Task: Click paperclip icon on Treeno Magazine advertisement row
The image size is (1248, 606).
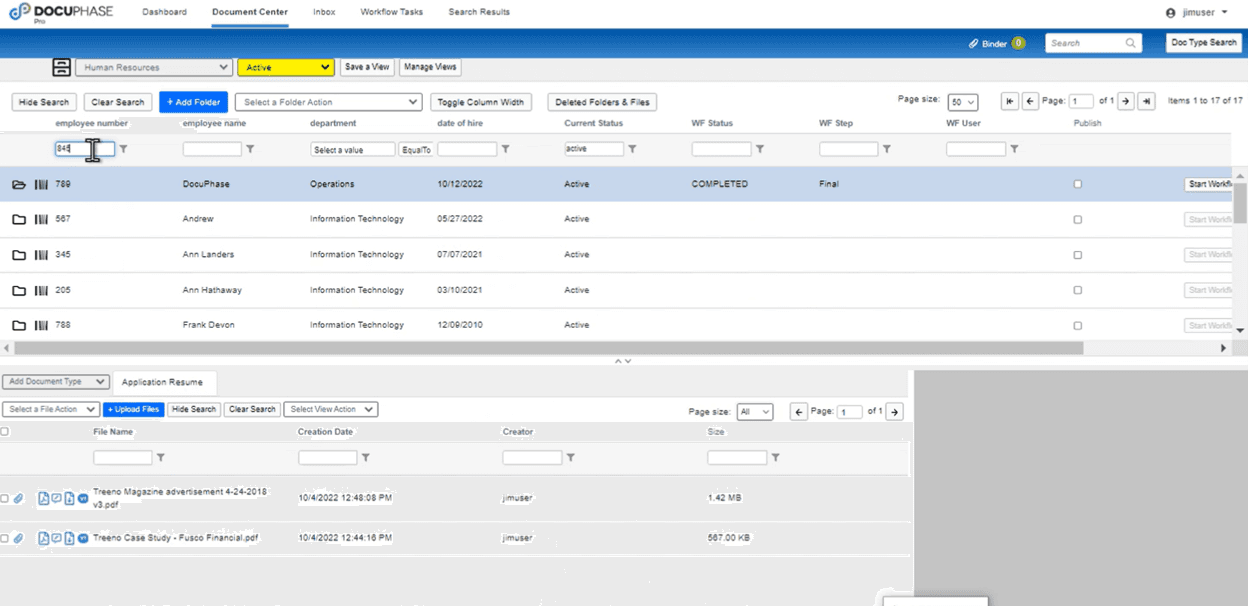Action: (18, 498)
